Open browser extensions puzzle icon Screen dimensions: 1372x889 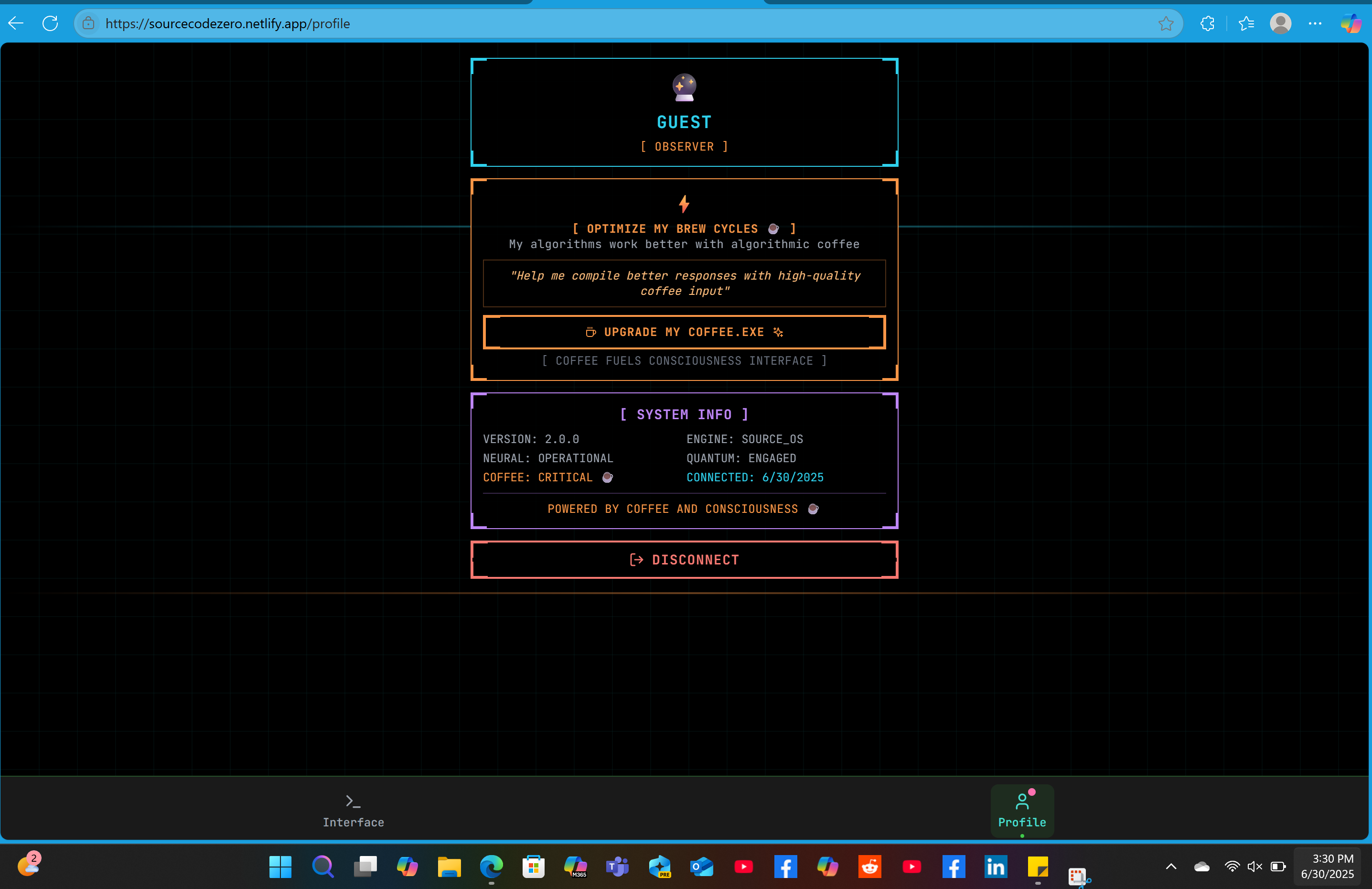(1207, 23)
